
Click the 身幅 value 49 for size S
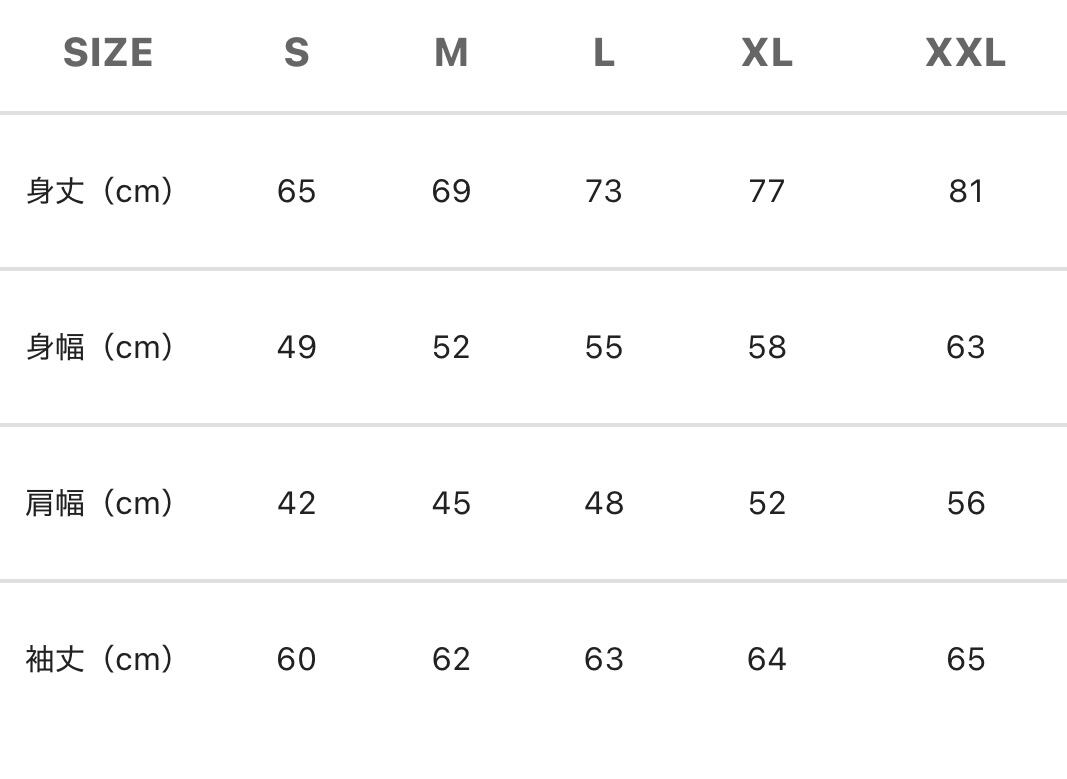pyautogui.click(x=296, y=347)
